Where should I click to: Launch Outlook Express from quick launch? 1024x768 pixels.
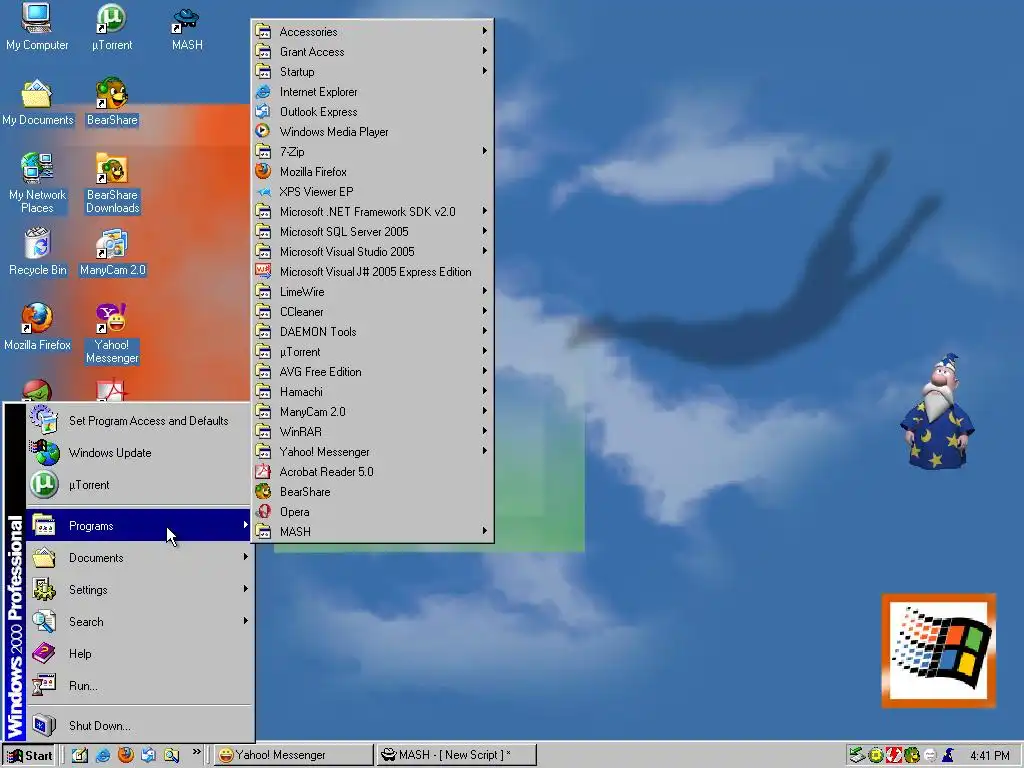(148, 755)
